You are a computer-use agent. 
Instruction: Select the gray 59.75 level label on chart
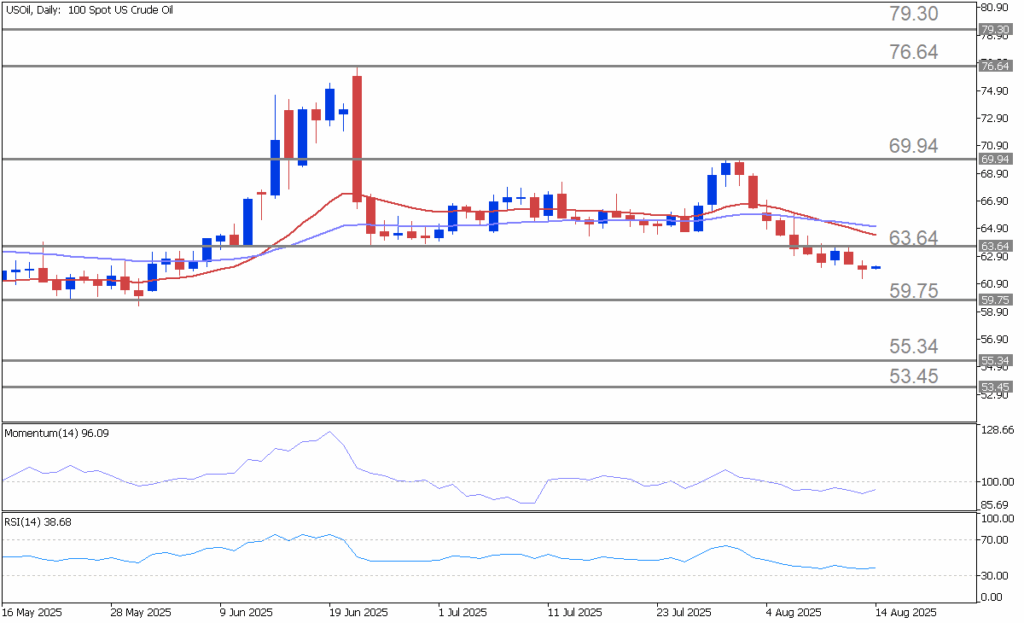tap(913, 291)
